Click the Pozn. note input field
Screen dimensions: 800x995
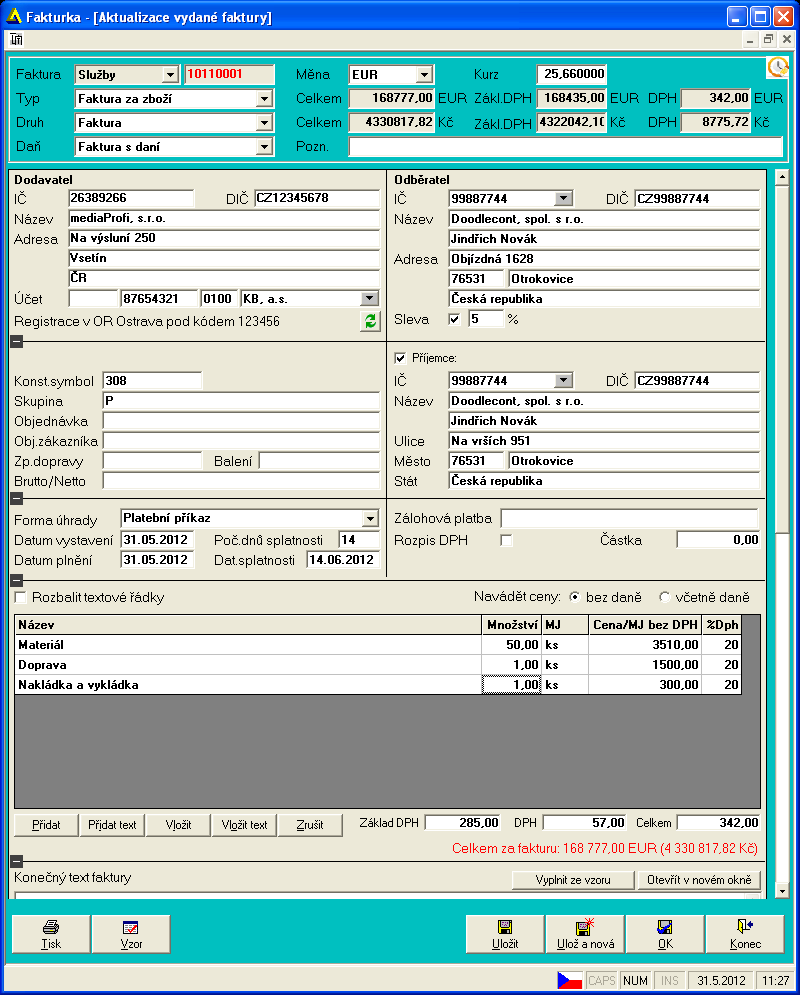click(x=565, y=147)
